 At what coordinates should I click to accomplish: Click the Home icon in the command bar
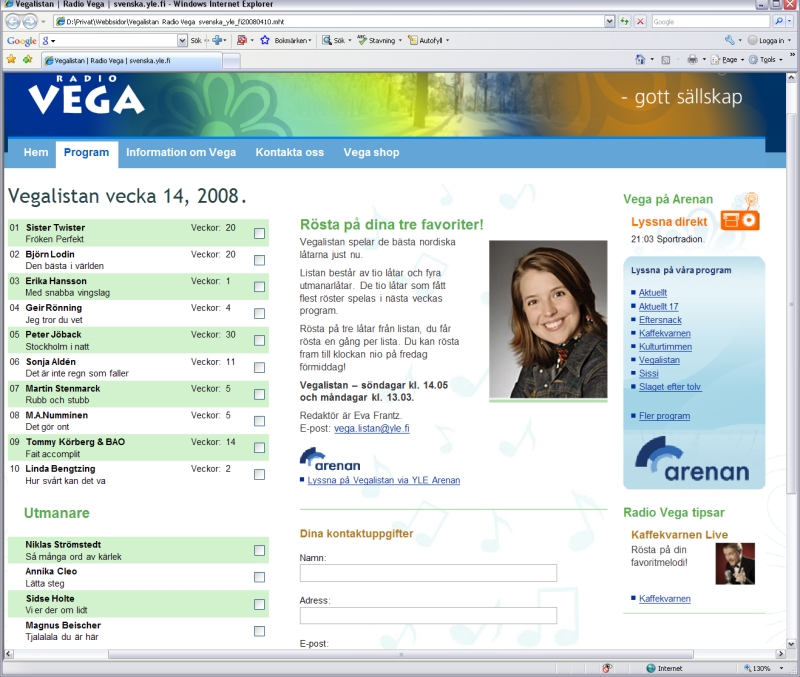(x=640, y=60)
